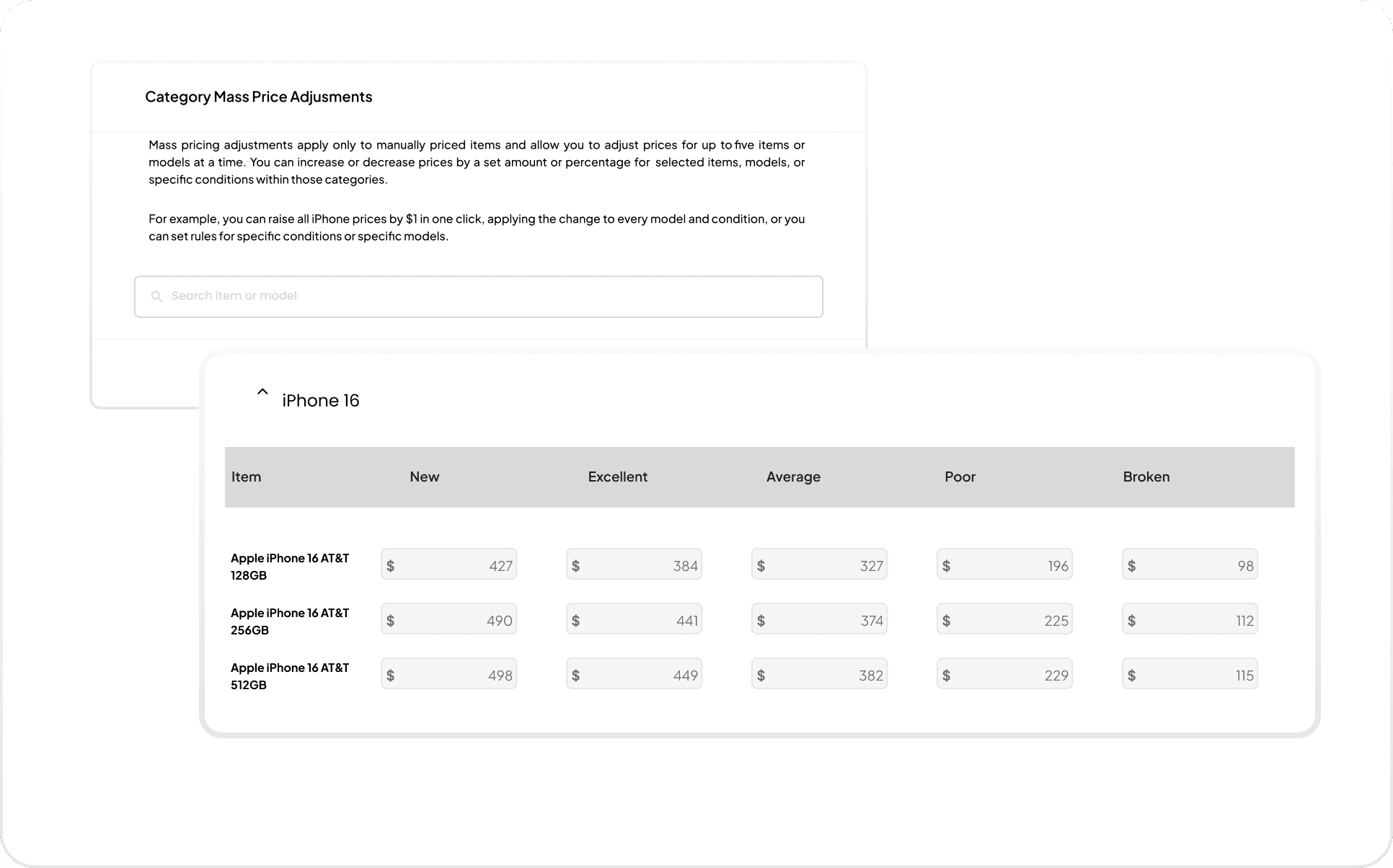Viewport: 1393px width, 868px height.
Task: Edit Average price 374 for 256GB model
Action: 820,619
